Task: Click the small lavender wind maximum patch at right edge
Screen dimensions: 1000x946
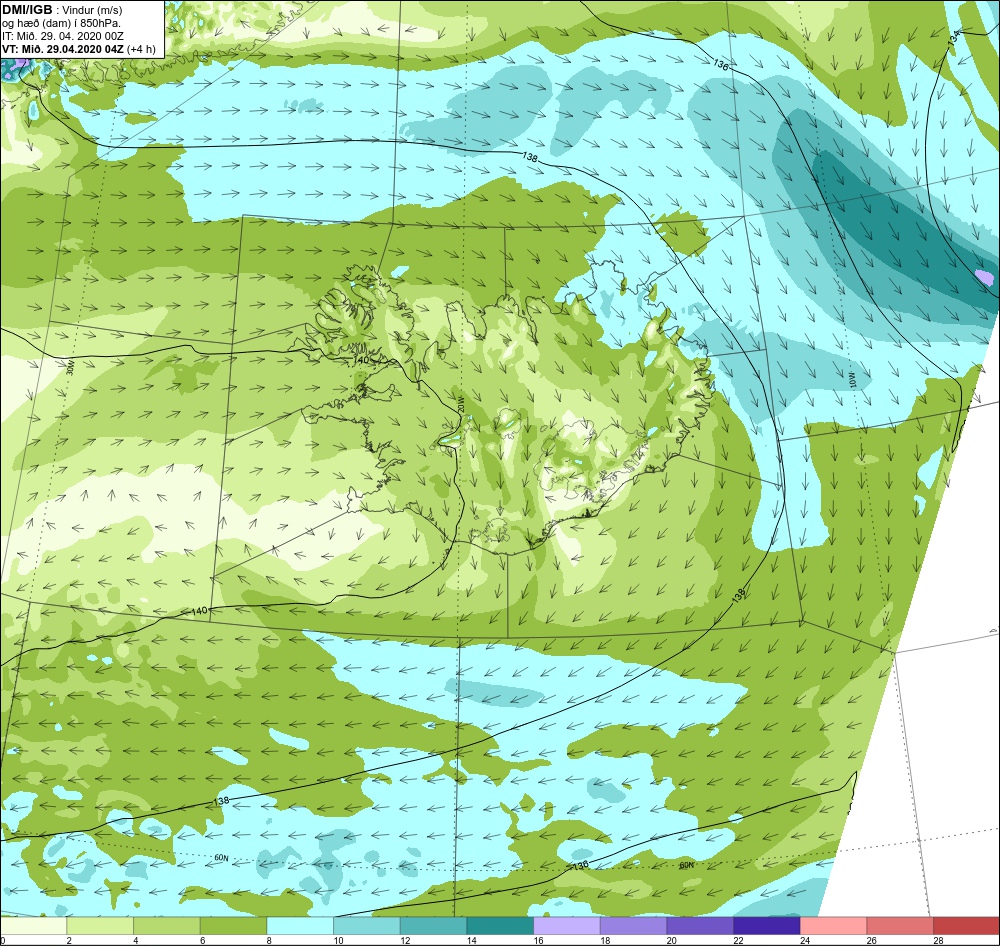Action: click(x=985, y=277)
